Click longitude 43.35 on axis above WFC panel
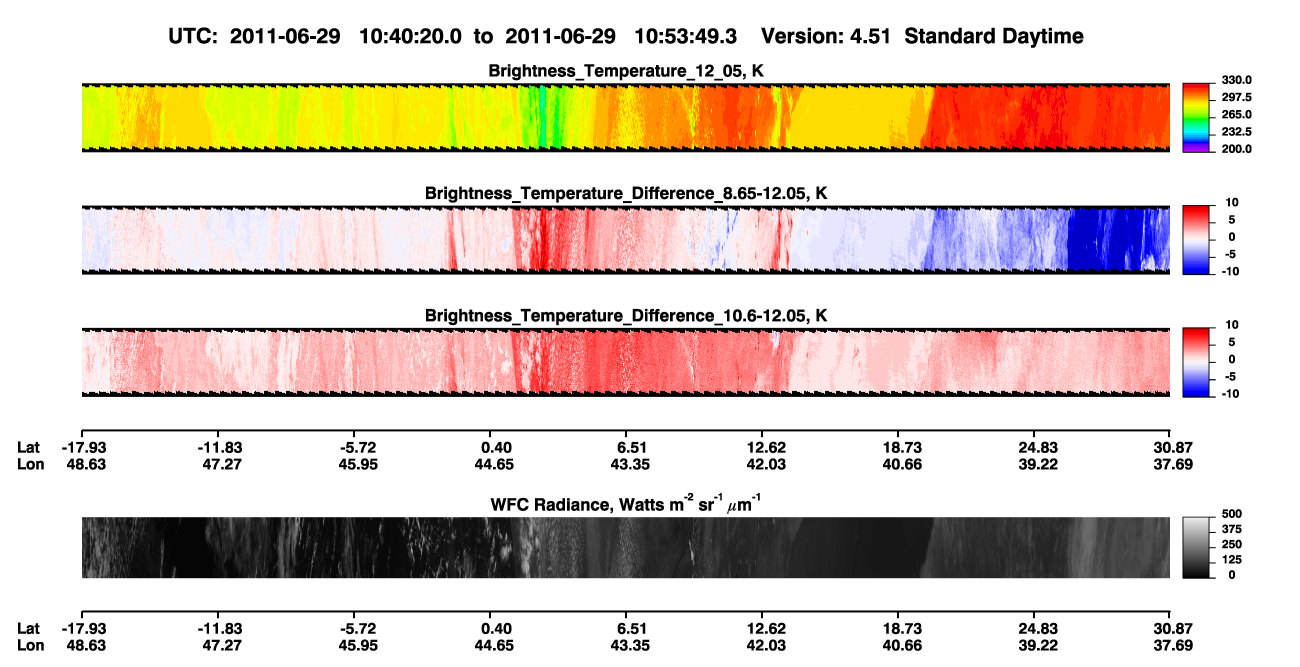 (630, 463)
